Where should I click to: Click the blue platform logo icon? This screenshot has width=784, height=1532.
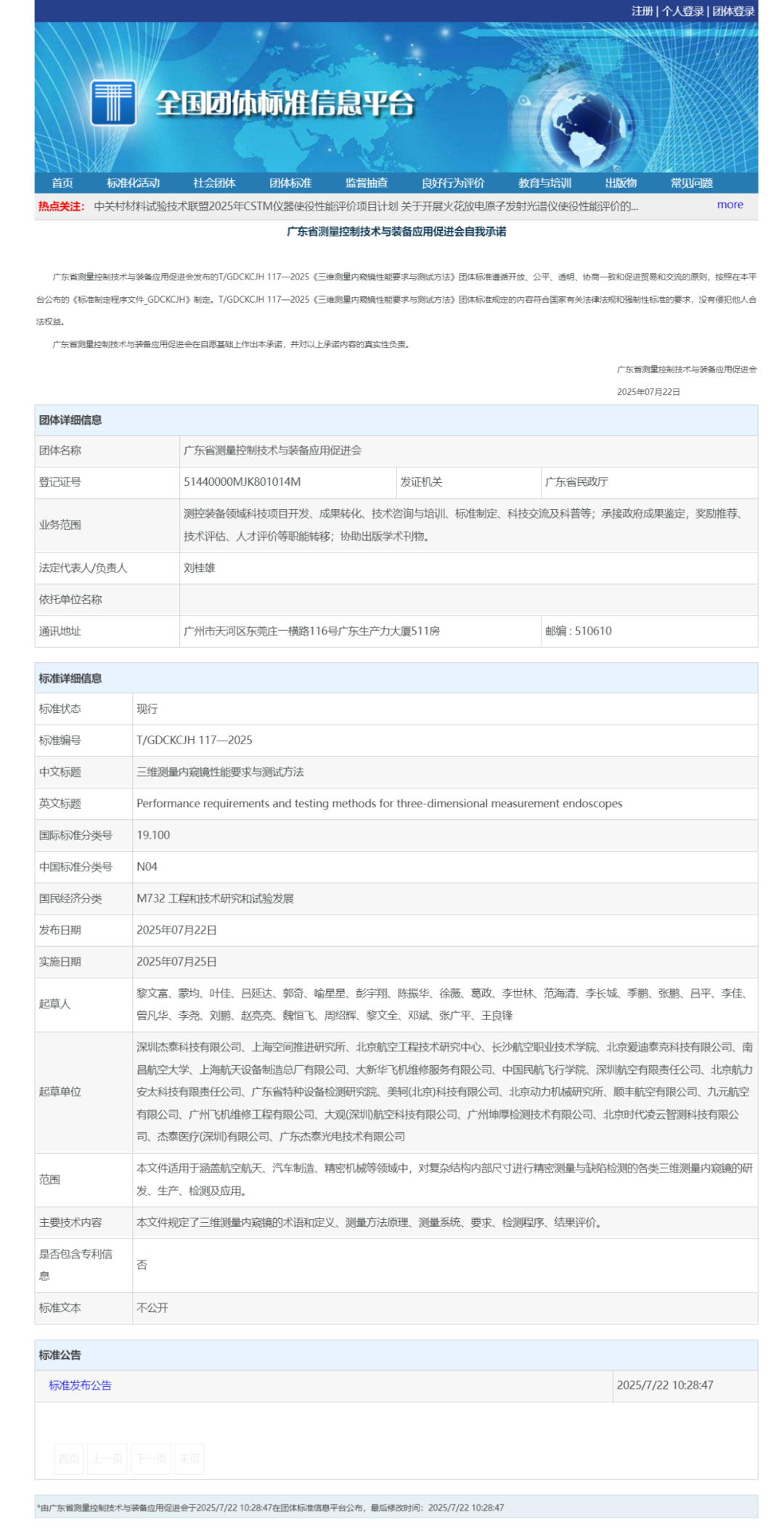coord(113,102)
